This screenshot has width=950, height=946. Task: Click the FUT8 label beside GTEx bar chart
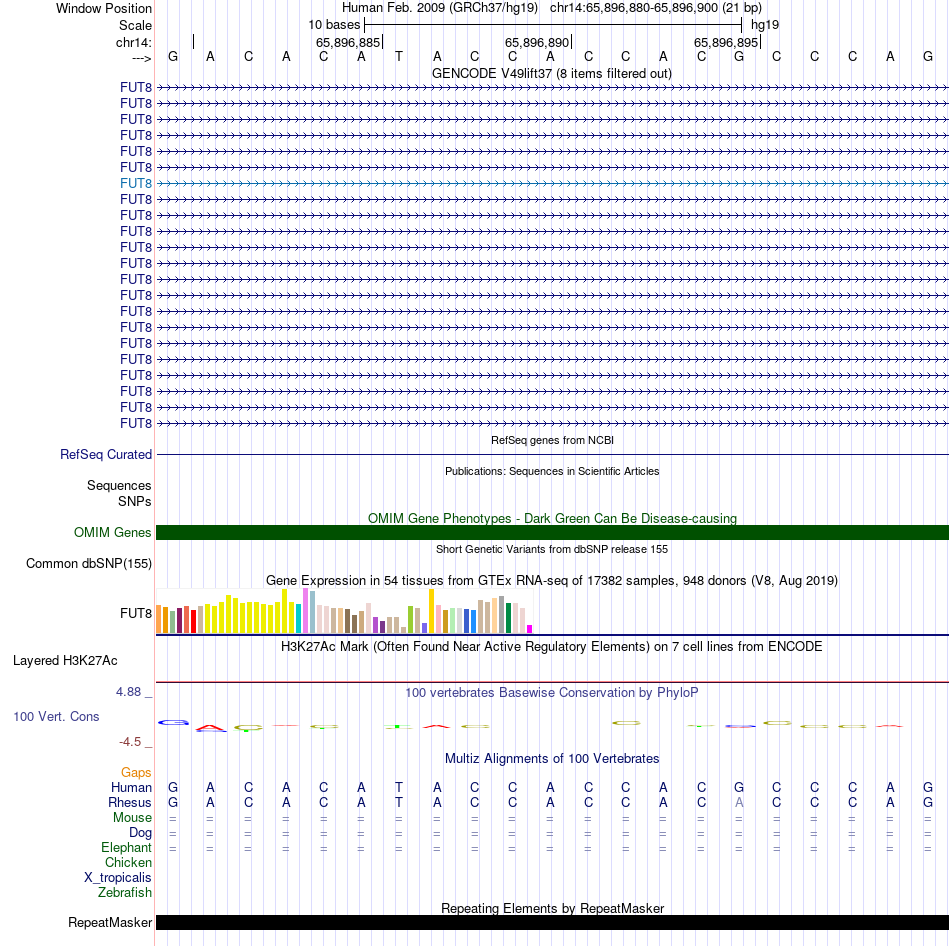136,613
